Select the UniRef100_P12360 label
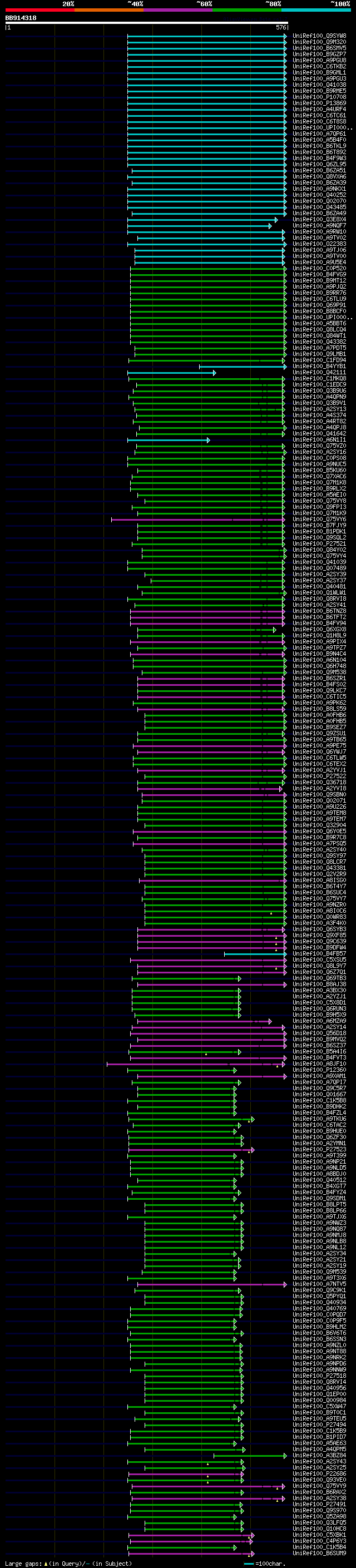The height and width of the screenshot is (1568, 356). 319,1070
